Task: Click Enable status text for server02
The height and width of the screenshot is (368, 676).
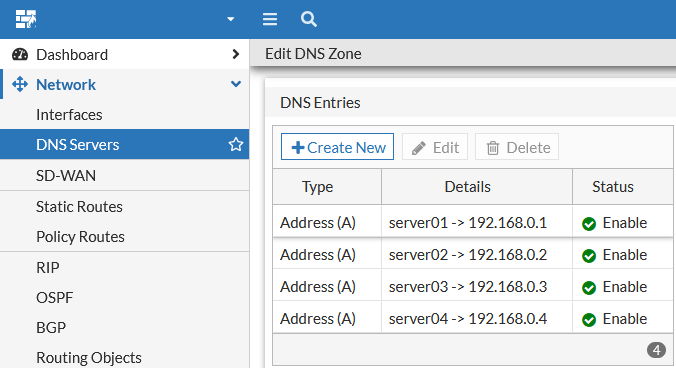Action: click(625, 255)
